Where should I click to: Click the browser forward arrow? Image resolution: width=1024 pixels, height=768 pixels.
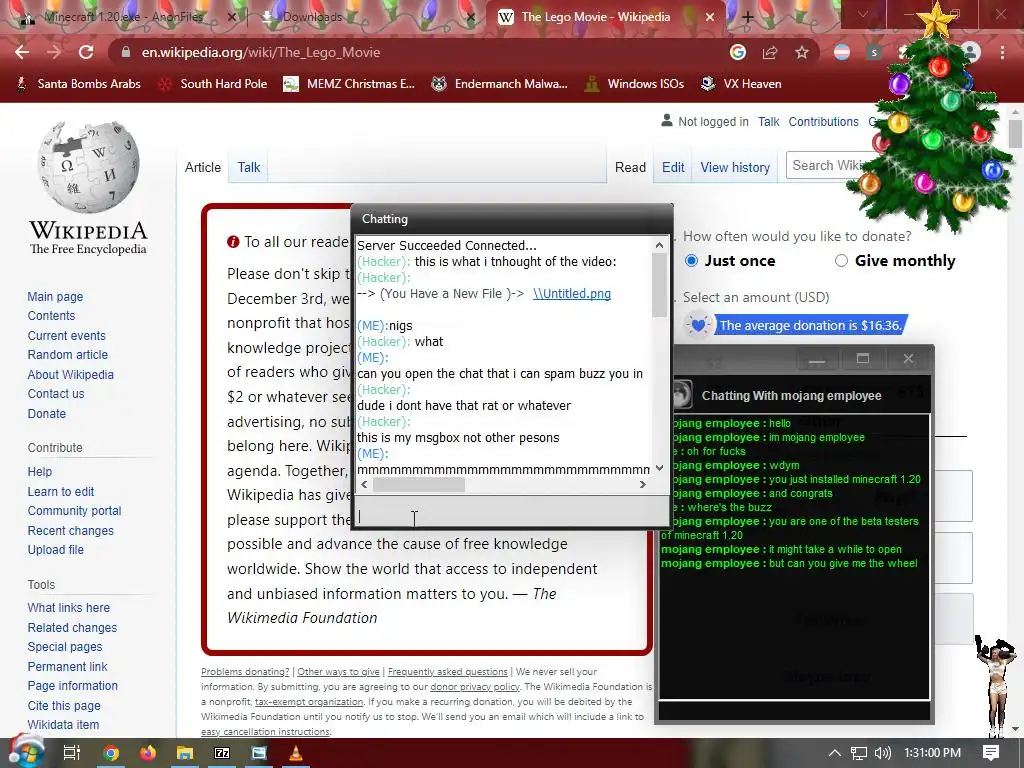[x=54, y=52]
